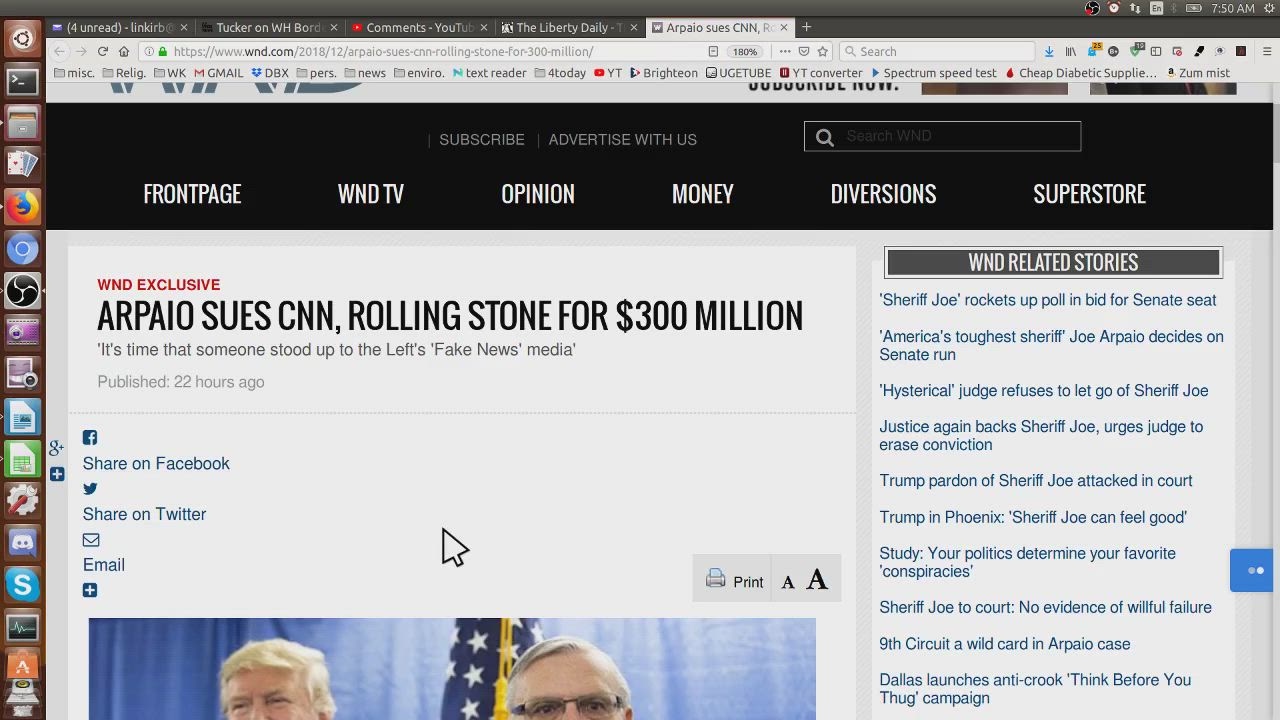1280x720 pixels.
Task: Bookmark this page with star icon
Action: coord(823,51)
